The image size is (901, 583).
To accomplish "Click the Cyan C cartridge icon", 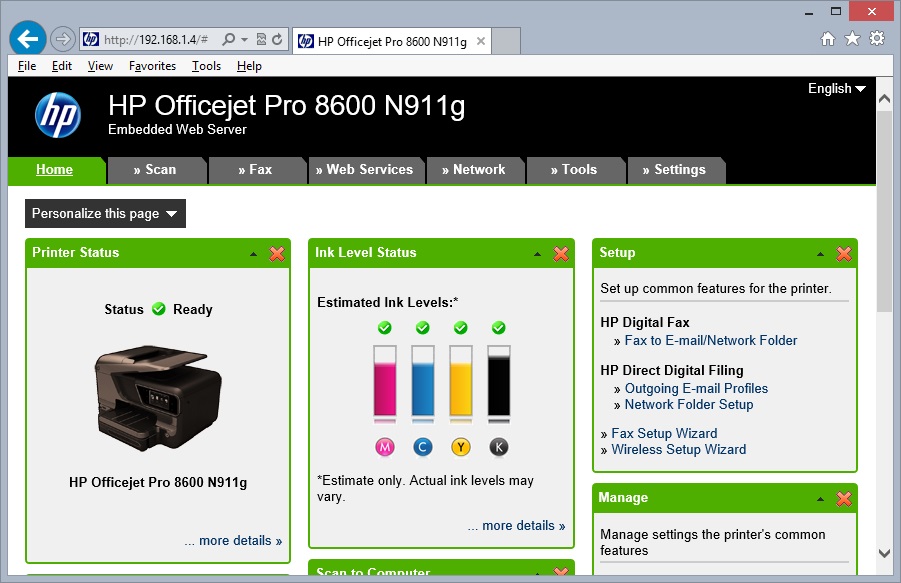I will [422, 447].
